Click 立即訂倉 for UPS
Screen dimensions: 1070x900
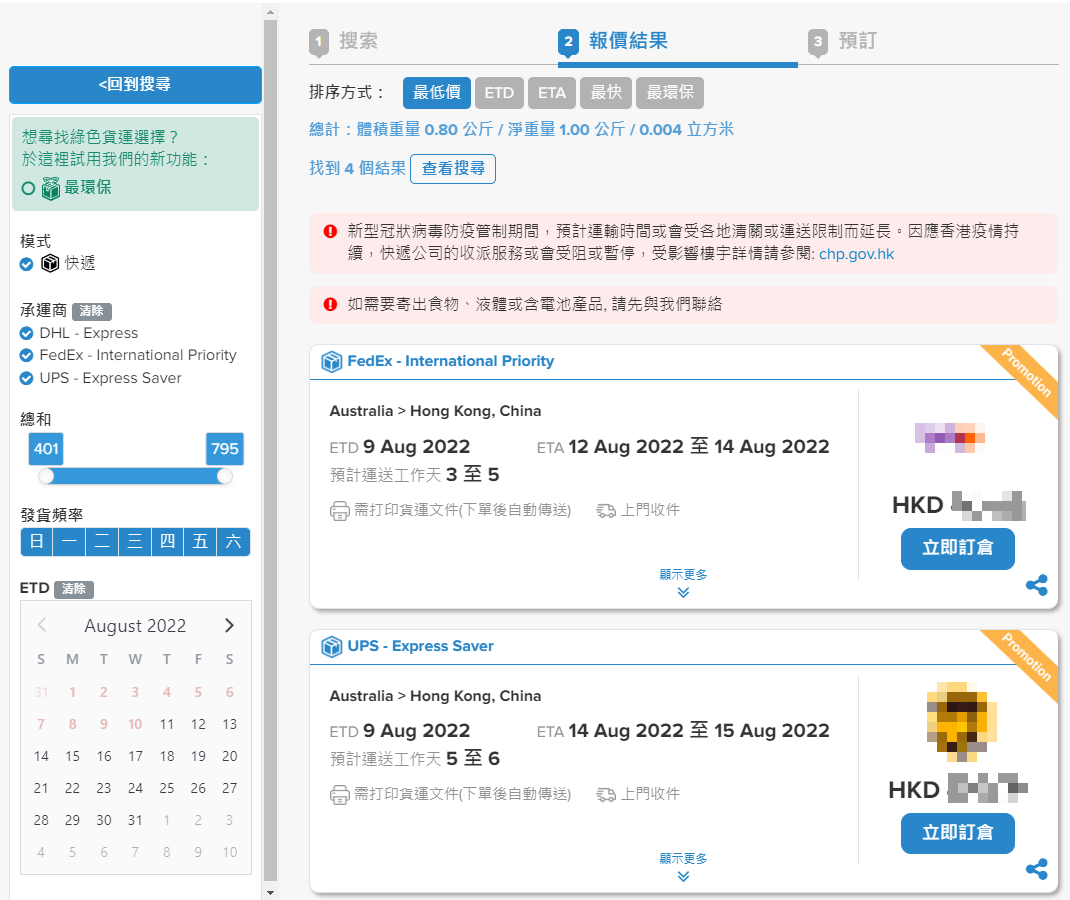[x=957, y=833]
